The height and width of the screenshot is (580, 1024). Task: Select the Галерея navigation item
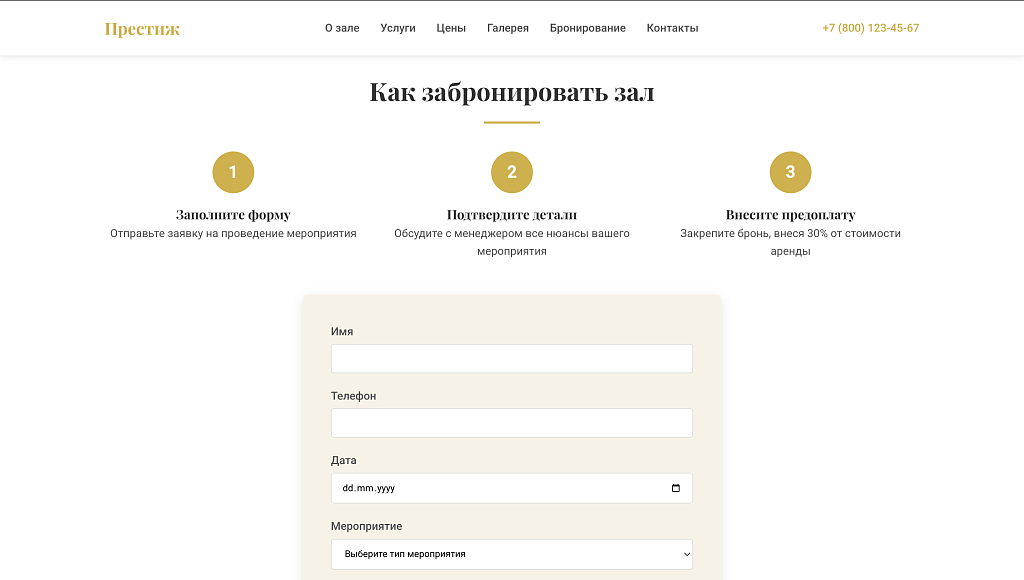508,28
